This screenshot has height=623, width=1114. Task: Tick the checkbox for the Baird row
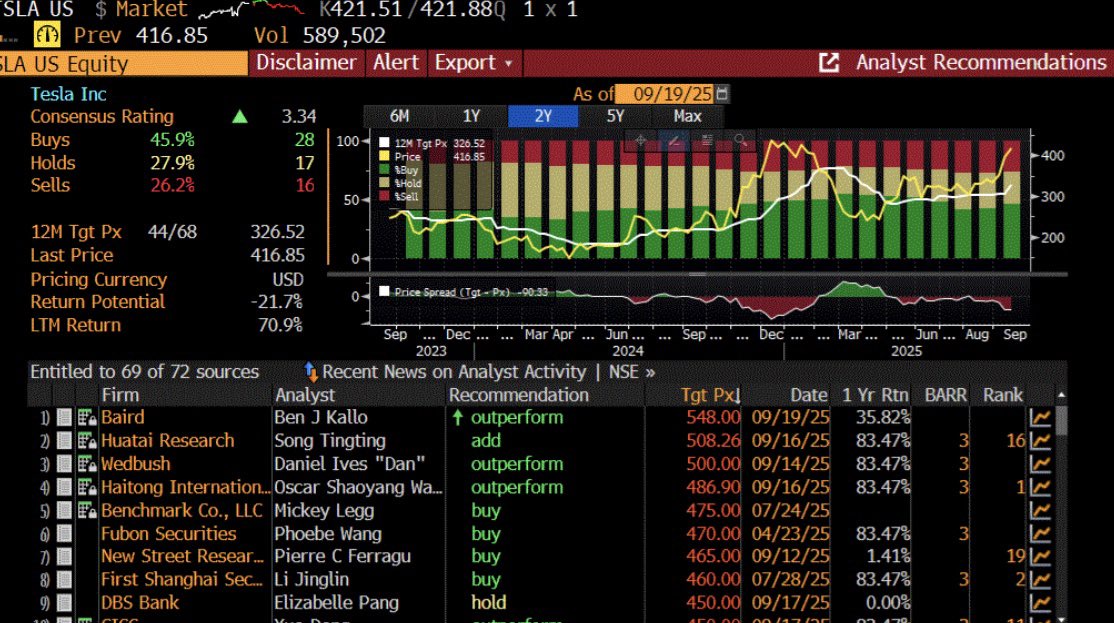coord(64,418)
